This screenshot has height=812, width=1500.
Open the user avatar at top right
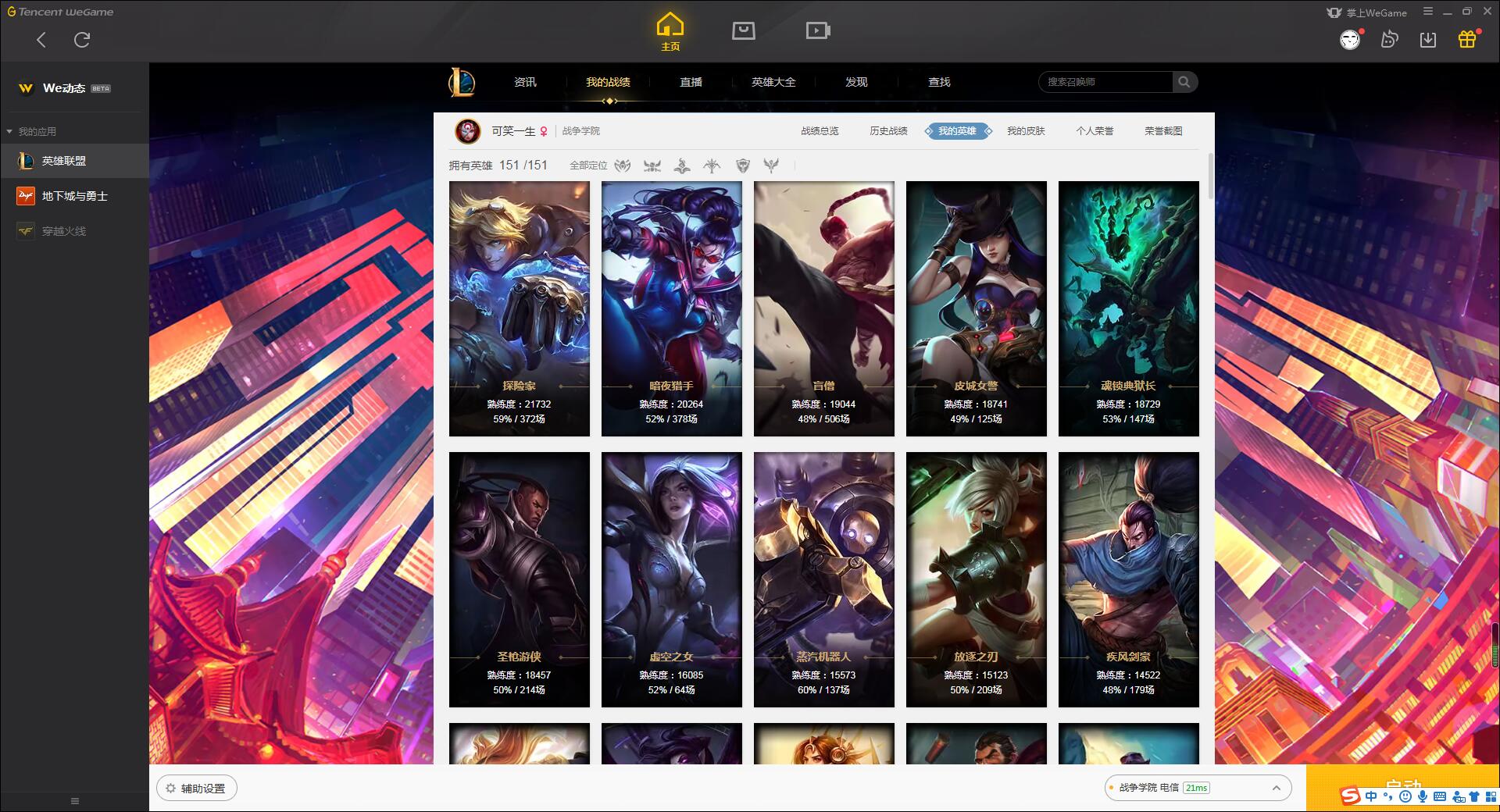tap(1350, 40)
